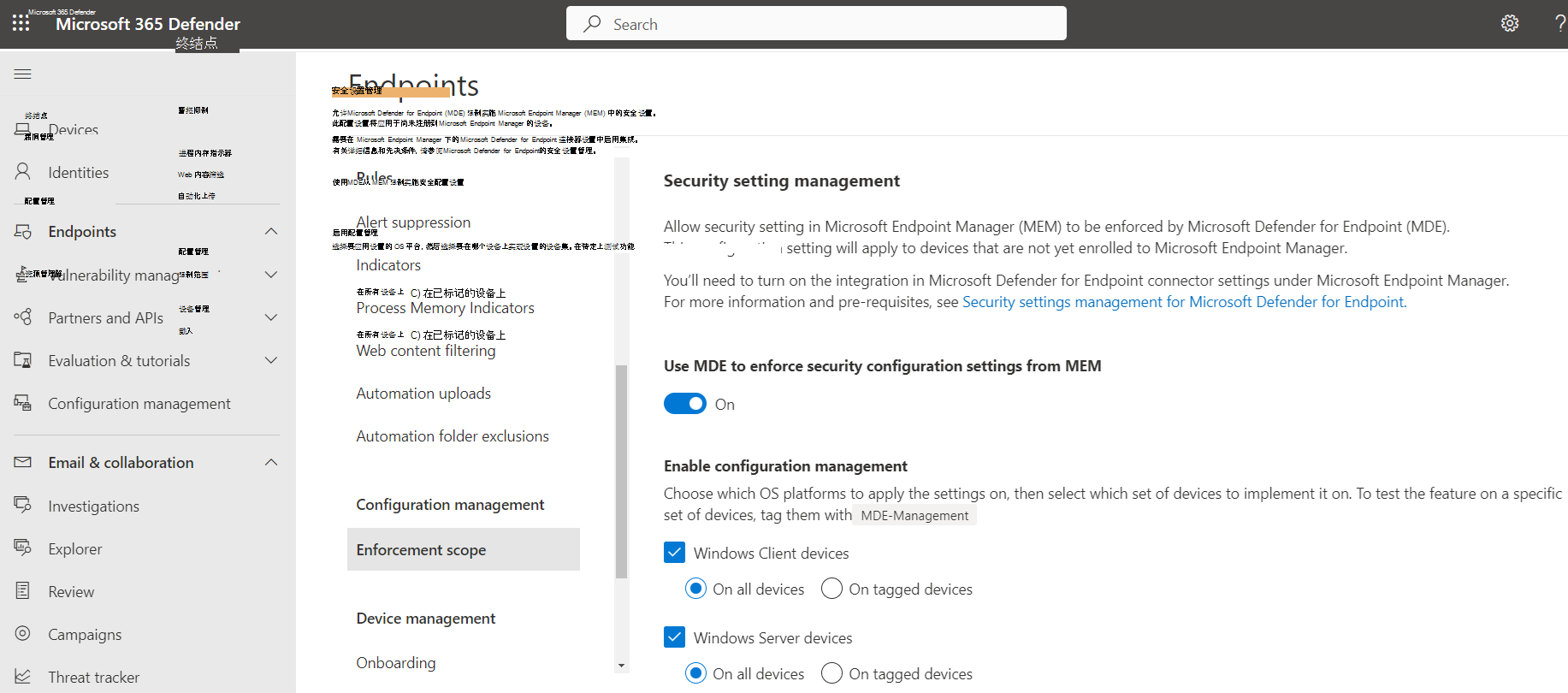The width and height of the screenshot is (1568, 693).
Task: Click the Threat tracker chart icon
Action: 23,676
